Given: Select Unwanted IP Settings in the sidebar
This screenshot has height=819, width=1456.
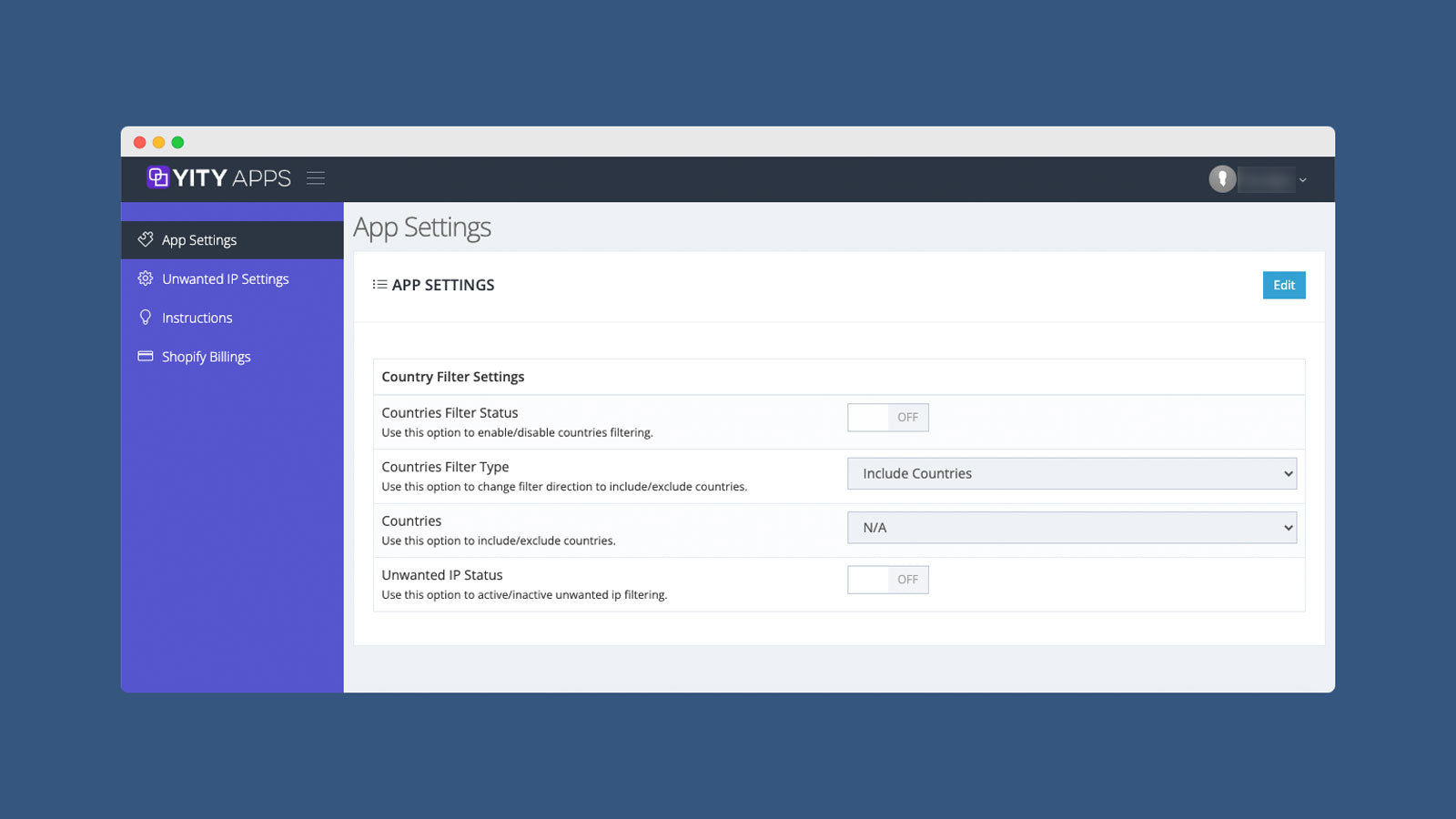Looking at the screenshot, I should [225, 278].
